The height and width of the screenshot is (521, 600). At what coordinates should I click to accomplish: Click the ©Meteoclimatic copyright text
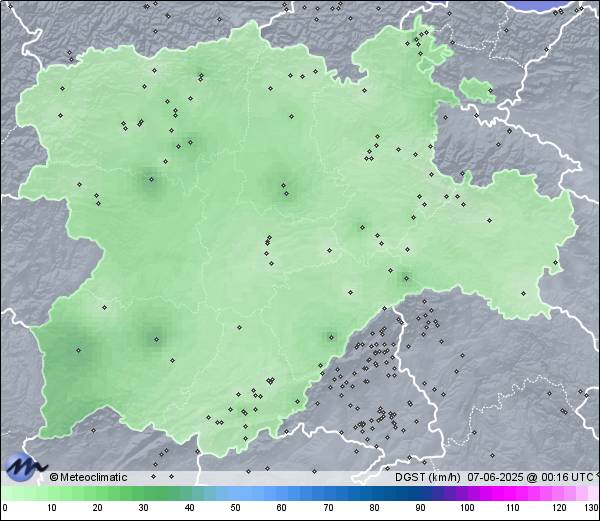[88, 477]
